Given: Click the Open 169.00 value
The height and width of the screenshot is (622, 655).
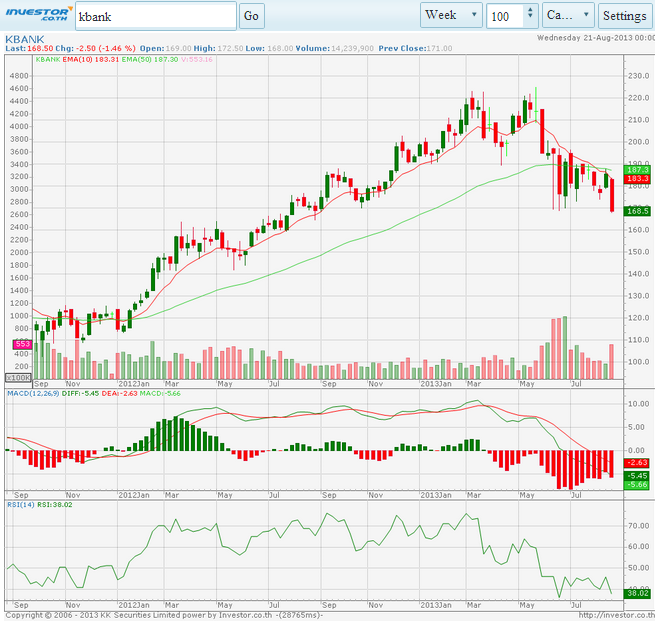Looking at the screenshot, I should click(179, 48).
